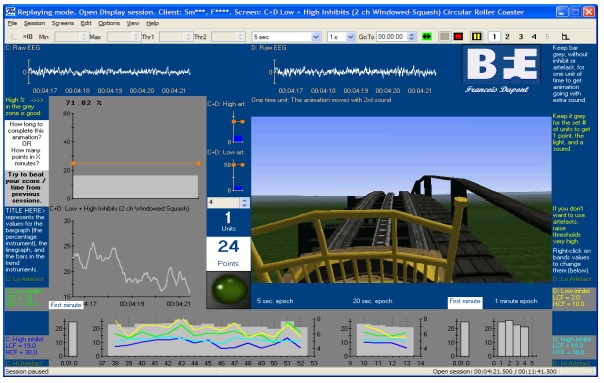This screenshot has width=604, height=383.
Task: Click the scale icon at toolbar end
Action: (565, 37)
